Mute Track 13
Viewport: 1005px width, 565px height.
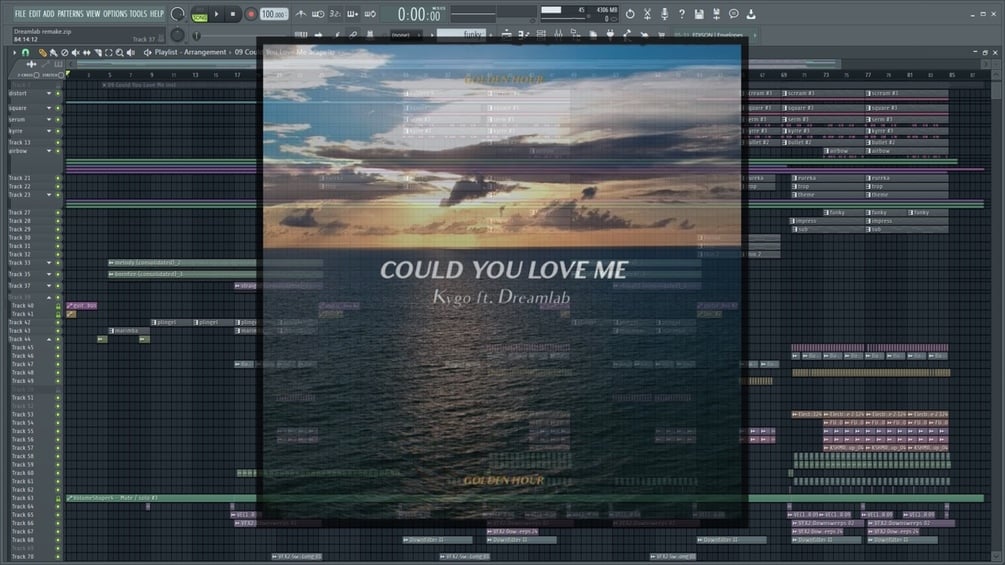click(58, 142)
